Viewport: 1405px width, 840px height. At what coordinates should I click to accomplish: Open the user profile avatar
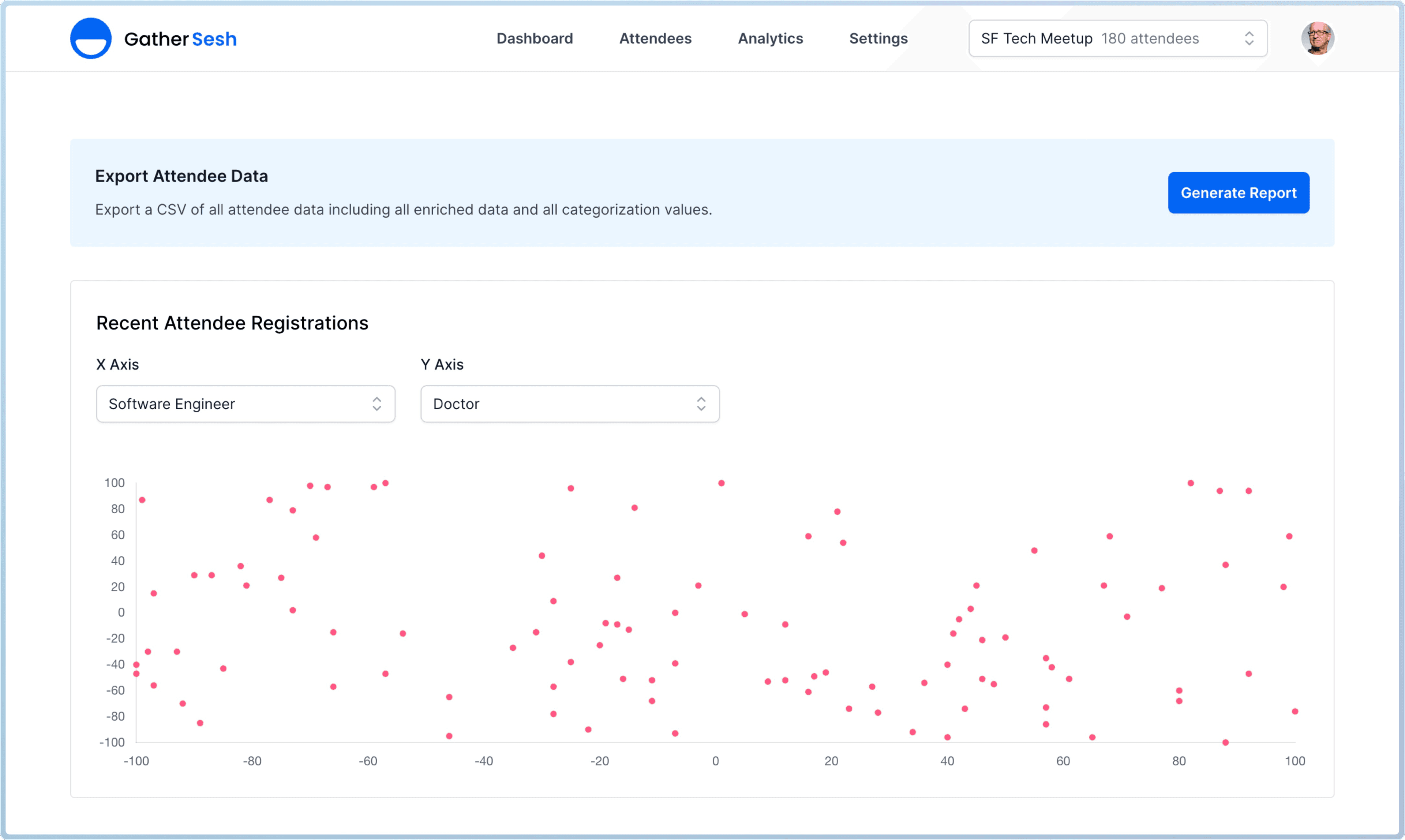click(x=1317, y=38)
